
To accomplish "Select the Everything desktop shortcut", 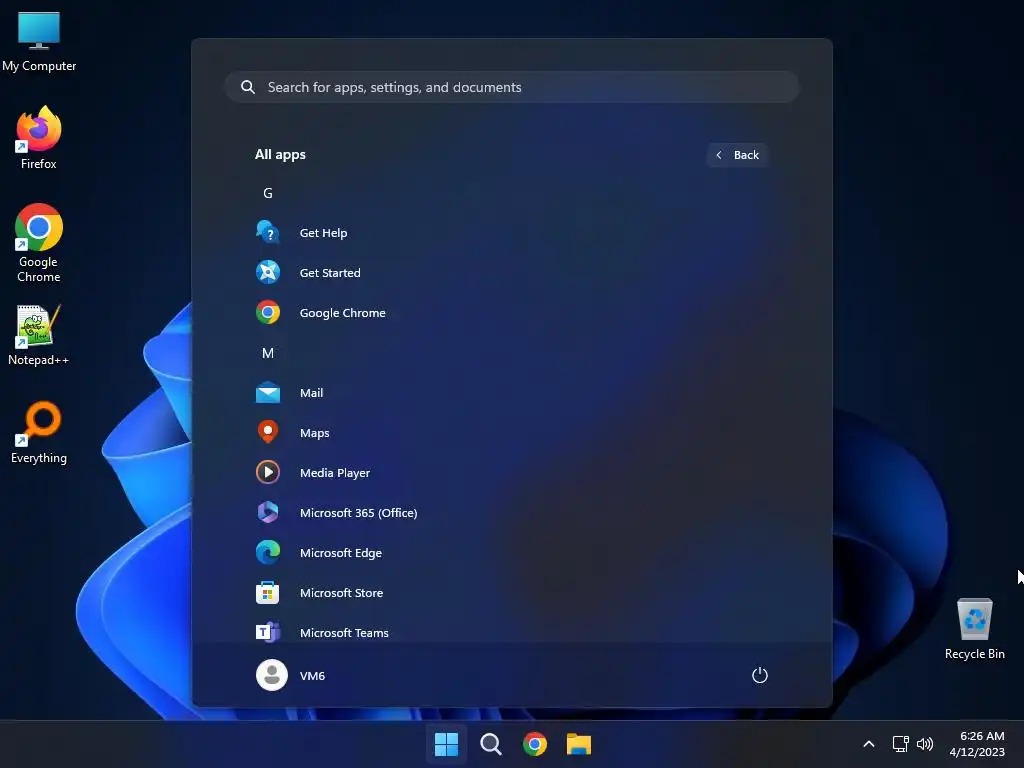I will coord(39,433).
